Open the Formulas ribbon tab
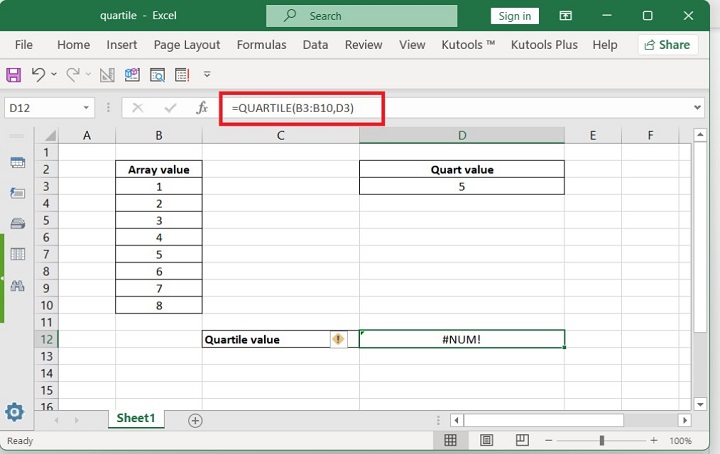Screen dimensions: 720x454 point(261,45)
